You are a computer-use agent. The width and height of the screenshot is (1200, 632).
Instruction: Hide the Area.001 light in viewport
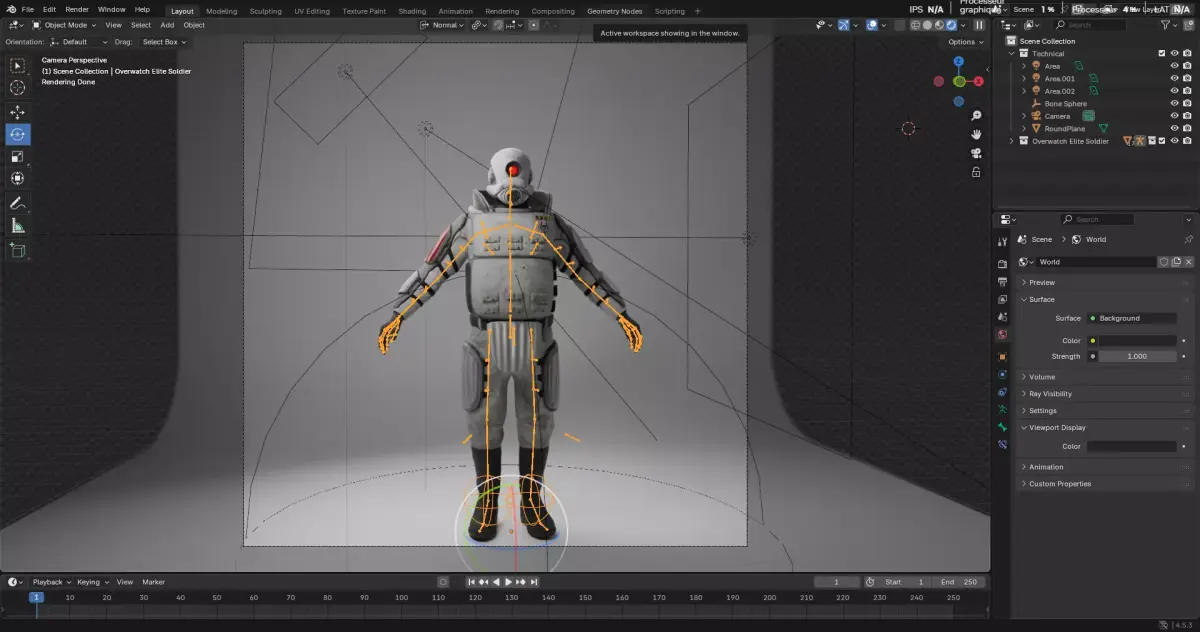click(1174, 78)
